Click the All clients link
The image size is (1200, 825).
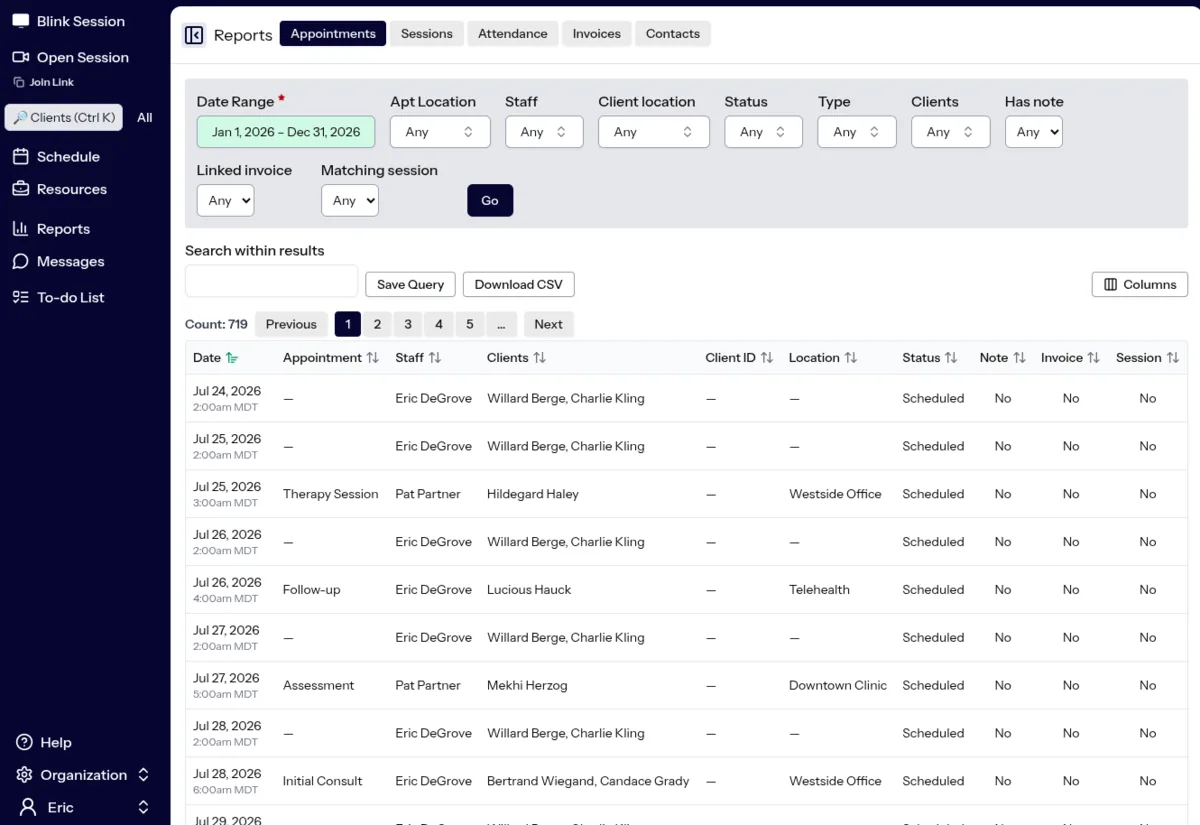145,117
